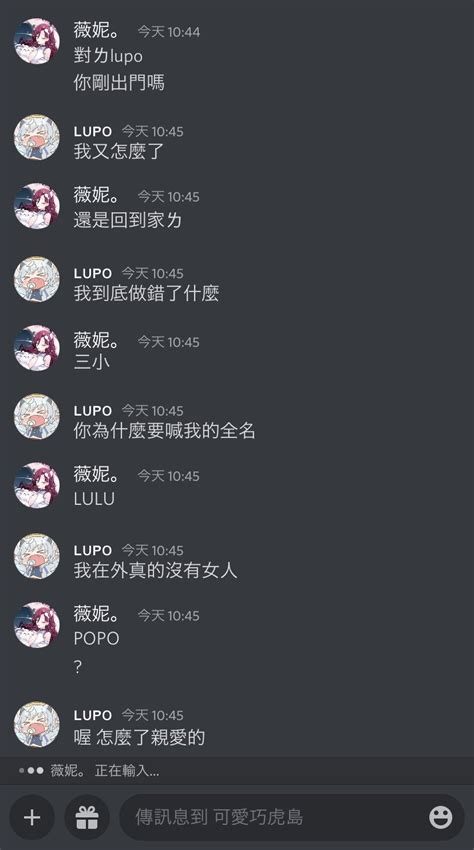This screenshot has width=474, height=850.
Task: Open LUPO's avatar beside 我又怎麼了
Action: [x=36, y=137]
